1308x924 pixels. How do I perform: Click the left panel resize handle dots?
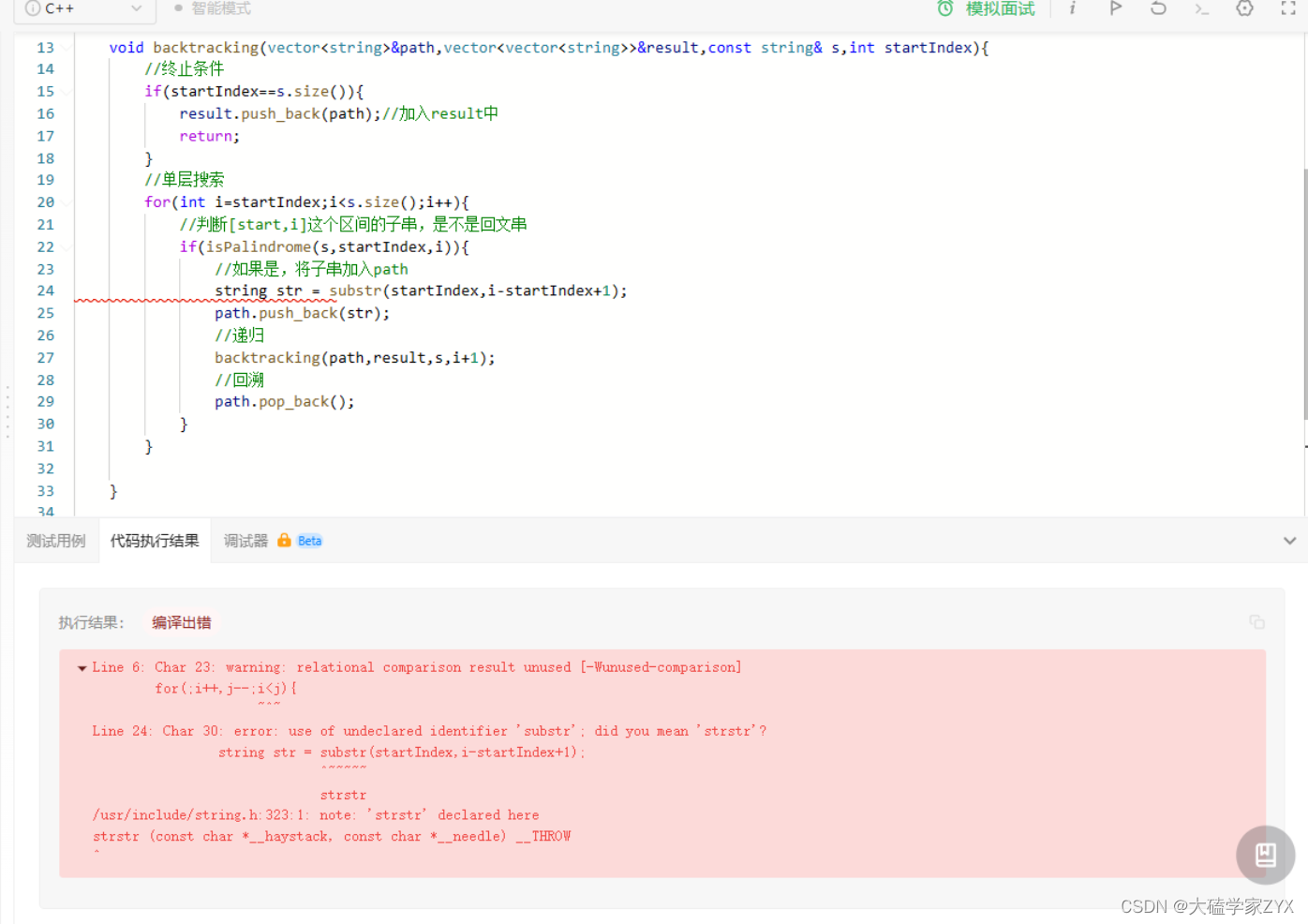[7, 410]
